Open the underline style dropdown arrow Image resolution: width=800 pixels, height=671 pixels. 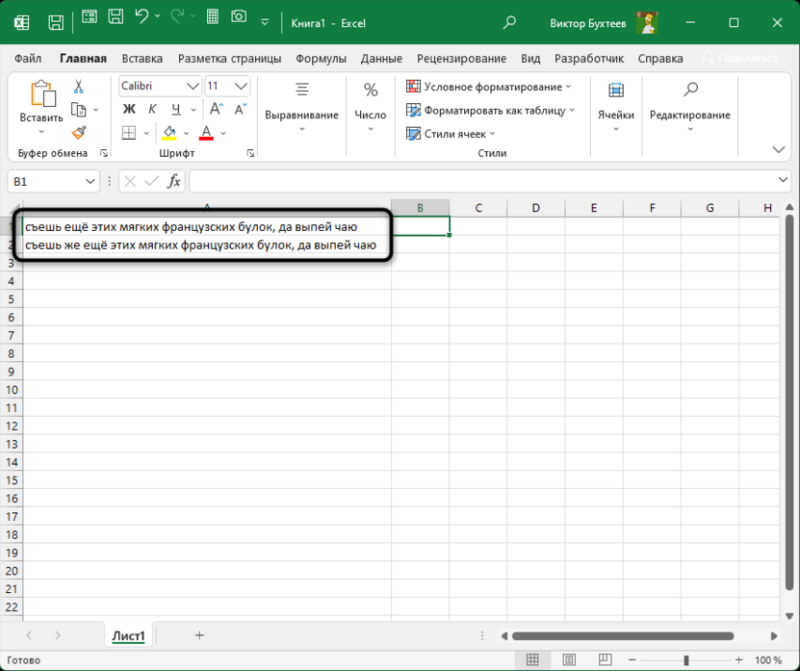click(193, 109)
